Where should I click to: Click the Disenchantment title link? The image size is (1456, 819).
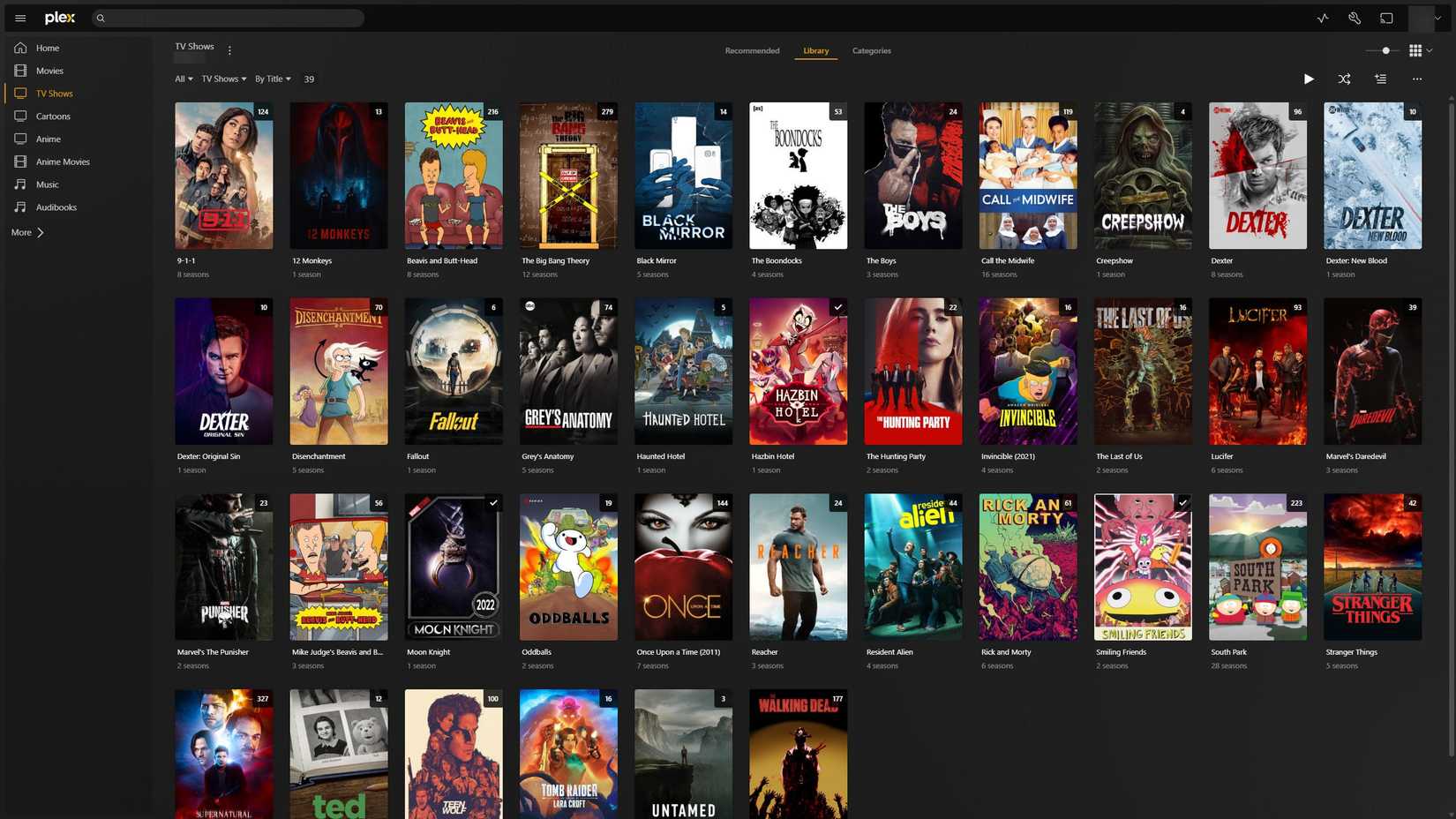319,457
